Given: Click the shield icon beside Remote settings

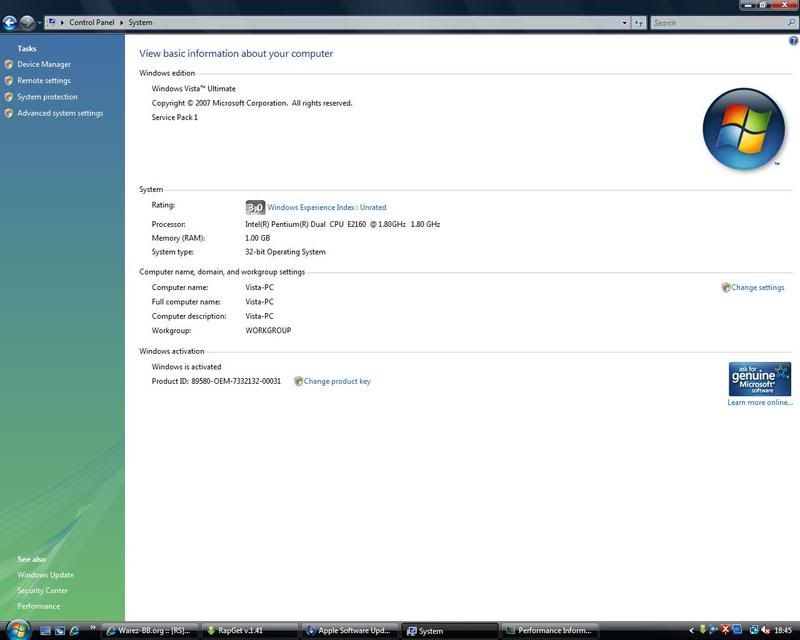Looking at the screenshot, I should pyautogui.click(x=9, y=81).
